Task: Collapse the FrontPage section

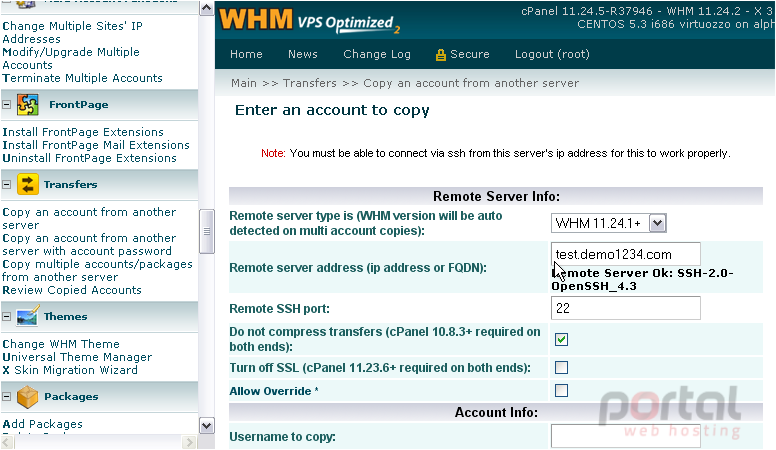Action: click(6, 104)
